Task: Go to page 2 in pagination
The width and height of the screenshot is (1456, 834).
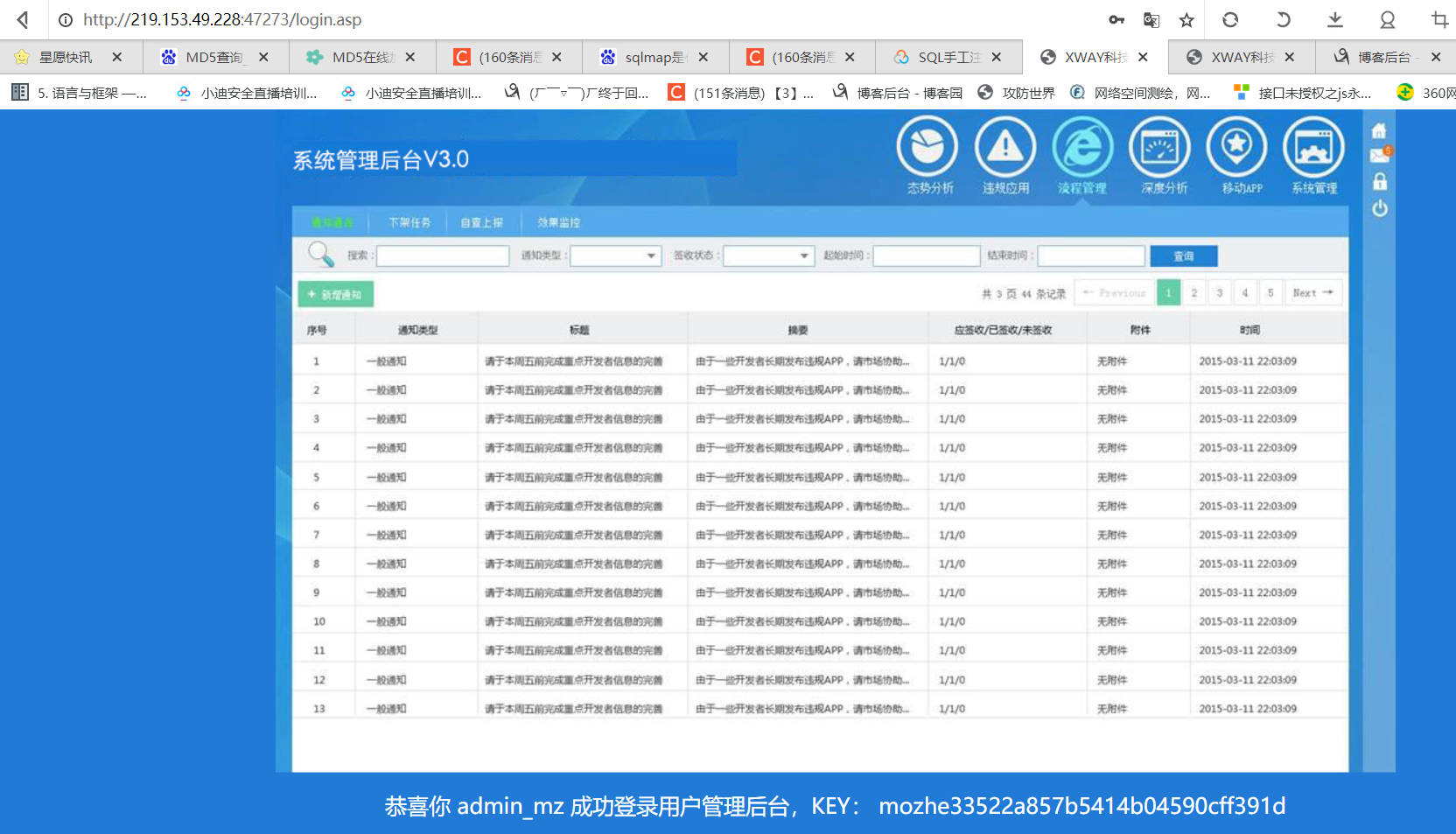Action: pos(1193,293)
